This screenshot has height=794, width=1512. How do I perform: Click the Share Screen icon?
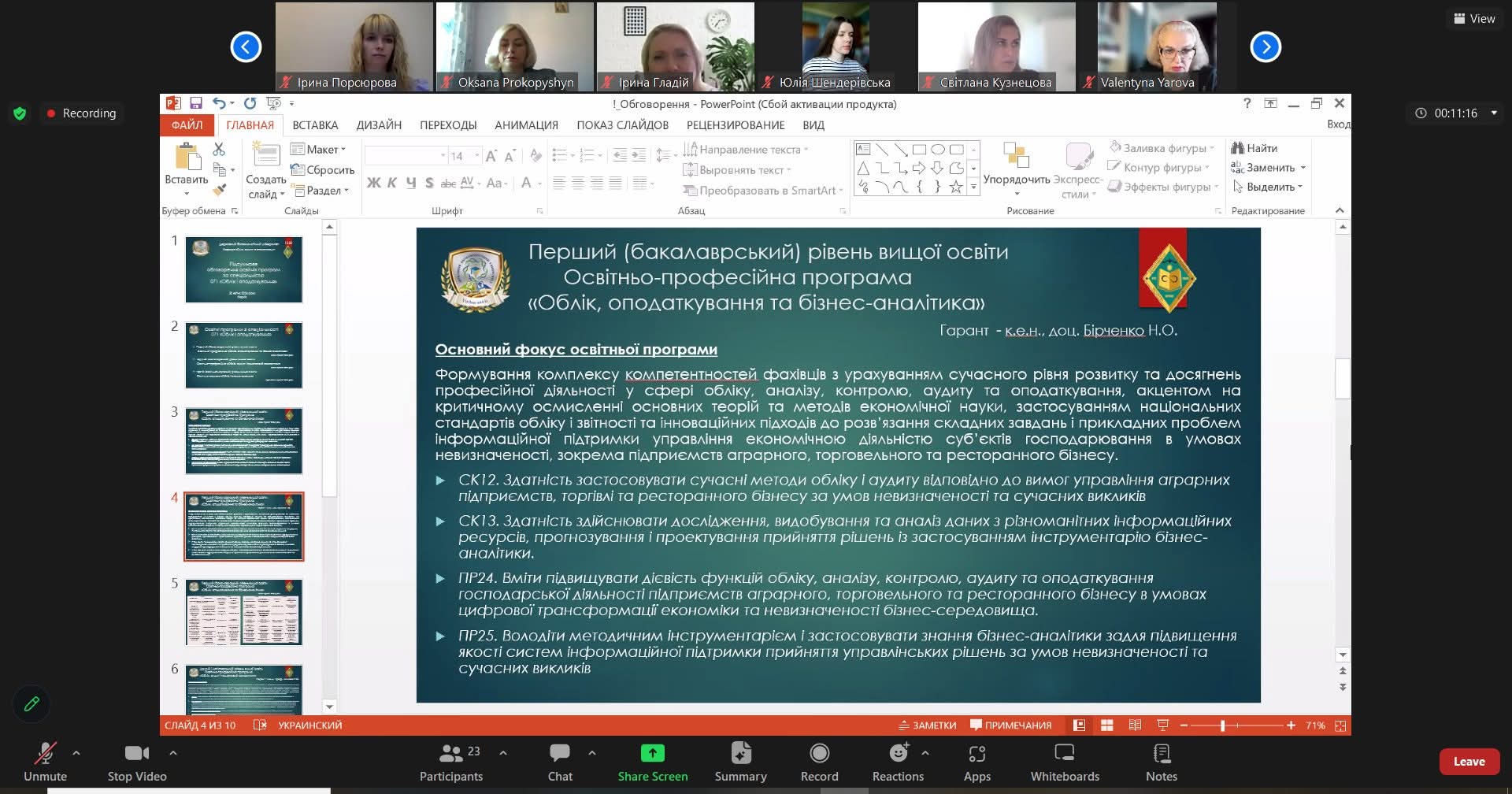tap(652, 754)
